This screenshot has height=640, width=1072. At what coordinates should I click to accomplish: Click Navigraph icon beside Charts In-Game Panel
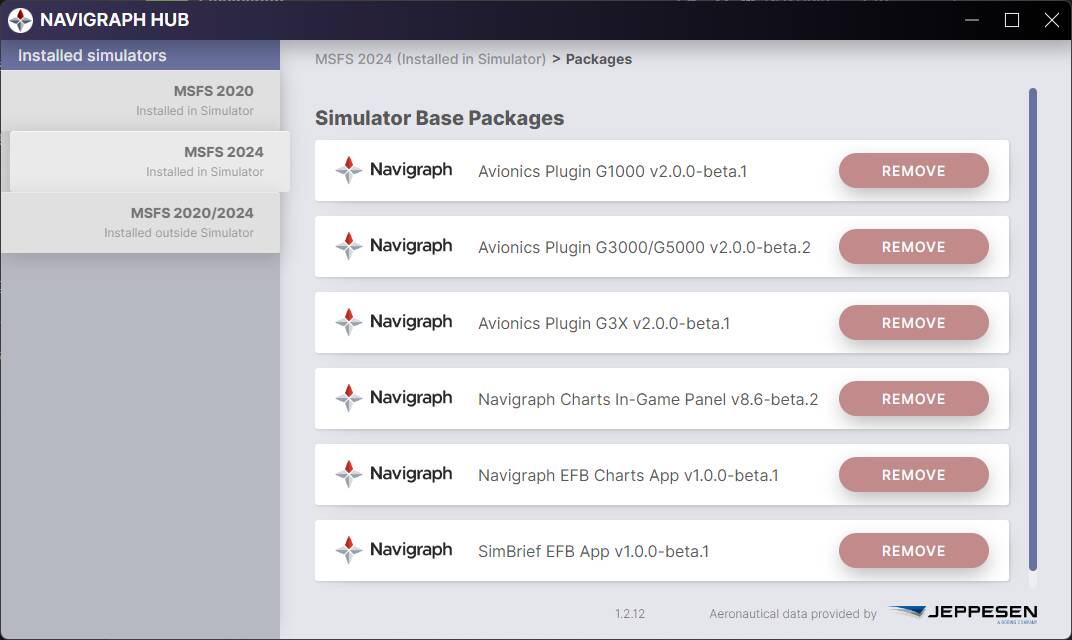[x=349, y=397]
